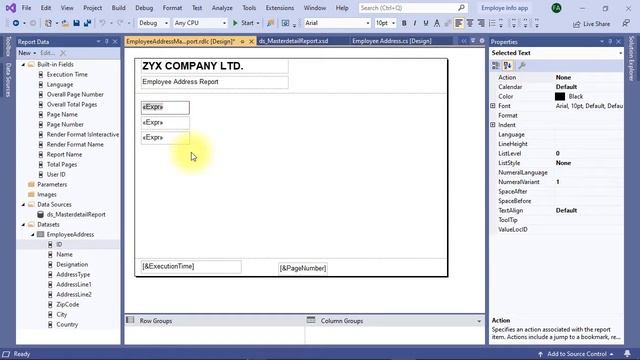Select the Overall Page Number field
Image resolution: width=640 pixels, height=360 pixels.
75,94
